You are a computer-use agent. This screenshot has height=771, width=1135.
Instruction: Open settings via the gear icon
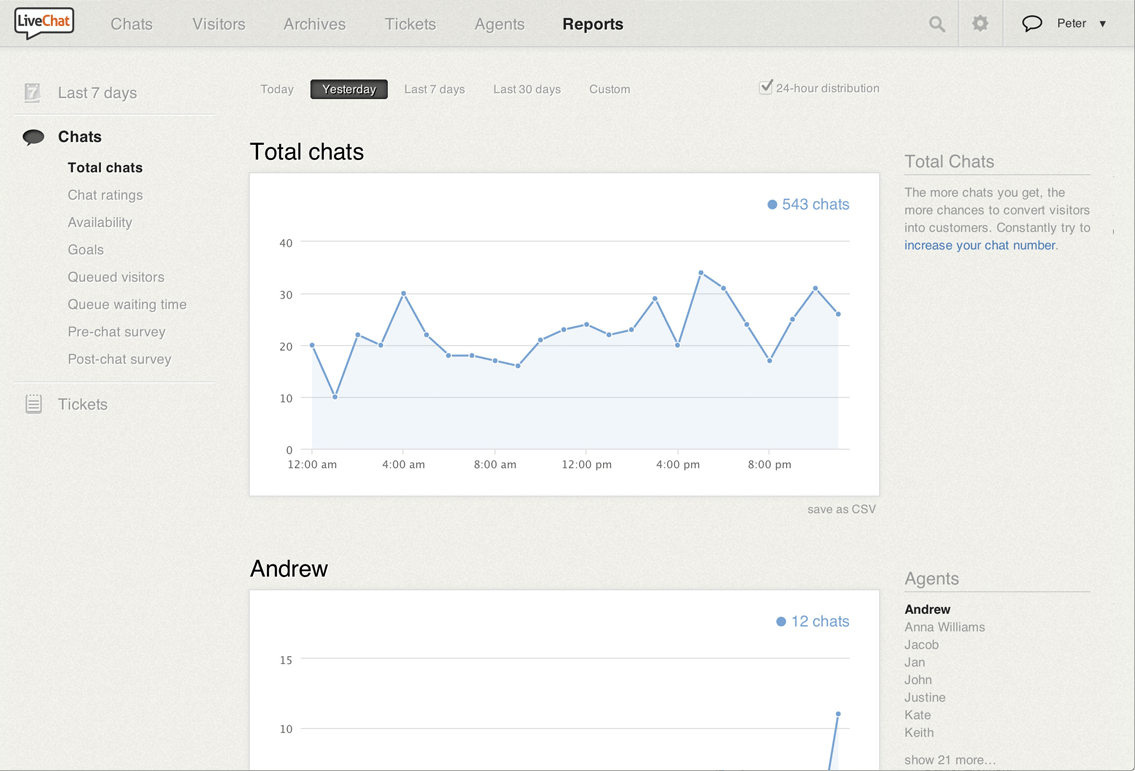[980, 23]
